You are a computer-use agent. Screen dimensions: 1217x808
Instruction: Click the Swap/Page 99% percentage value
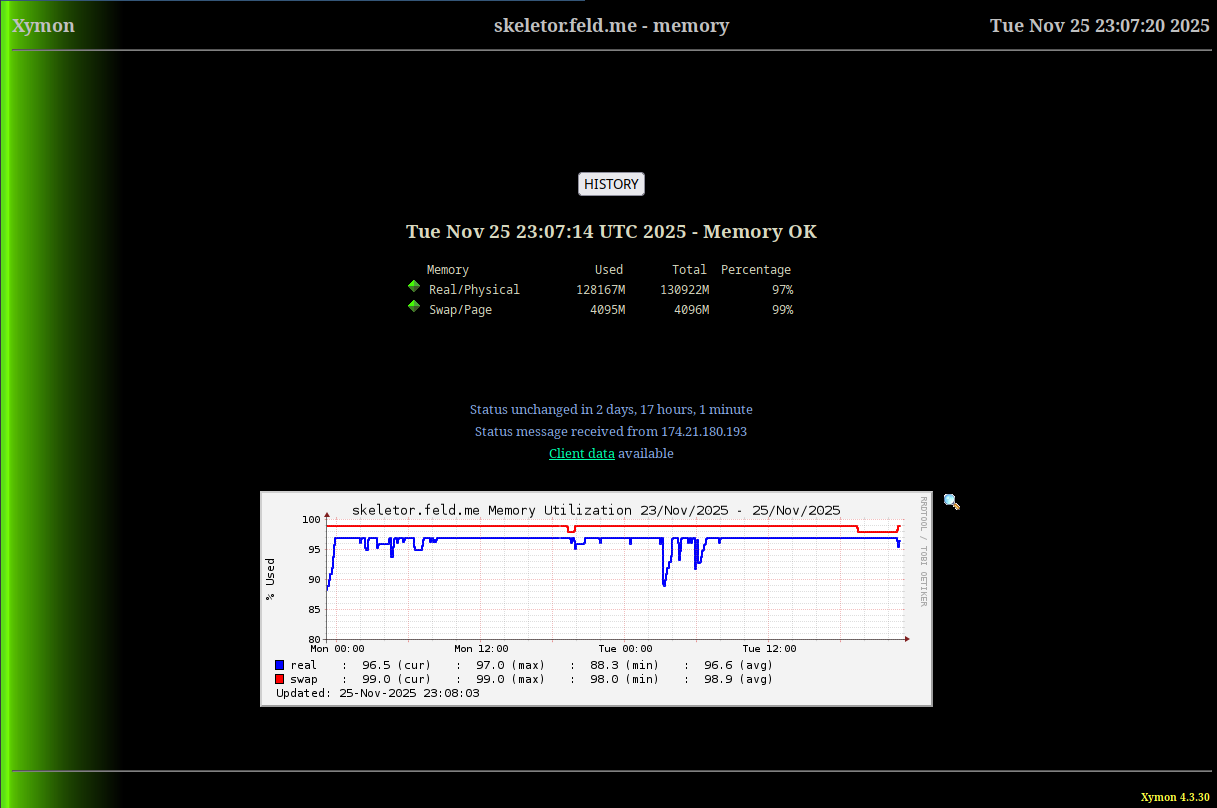point(782,310)
